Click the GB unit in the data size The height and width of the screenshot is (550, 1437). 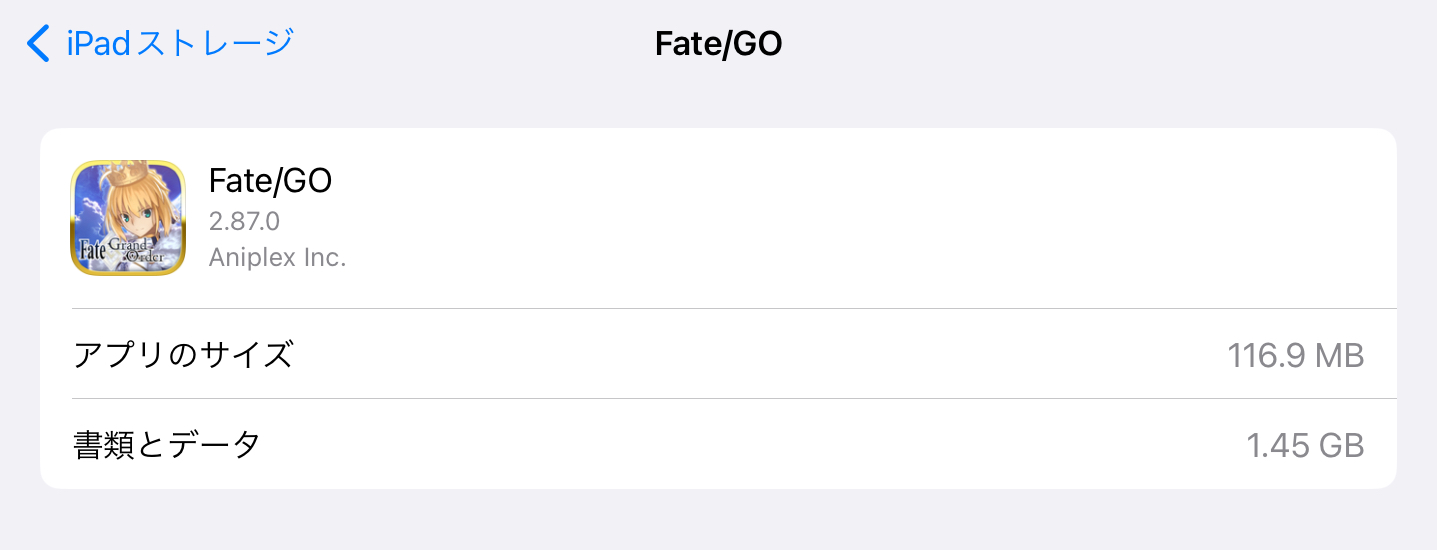[1341, 445]
